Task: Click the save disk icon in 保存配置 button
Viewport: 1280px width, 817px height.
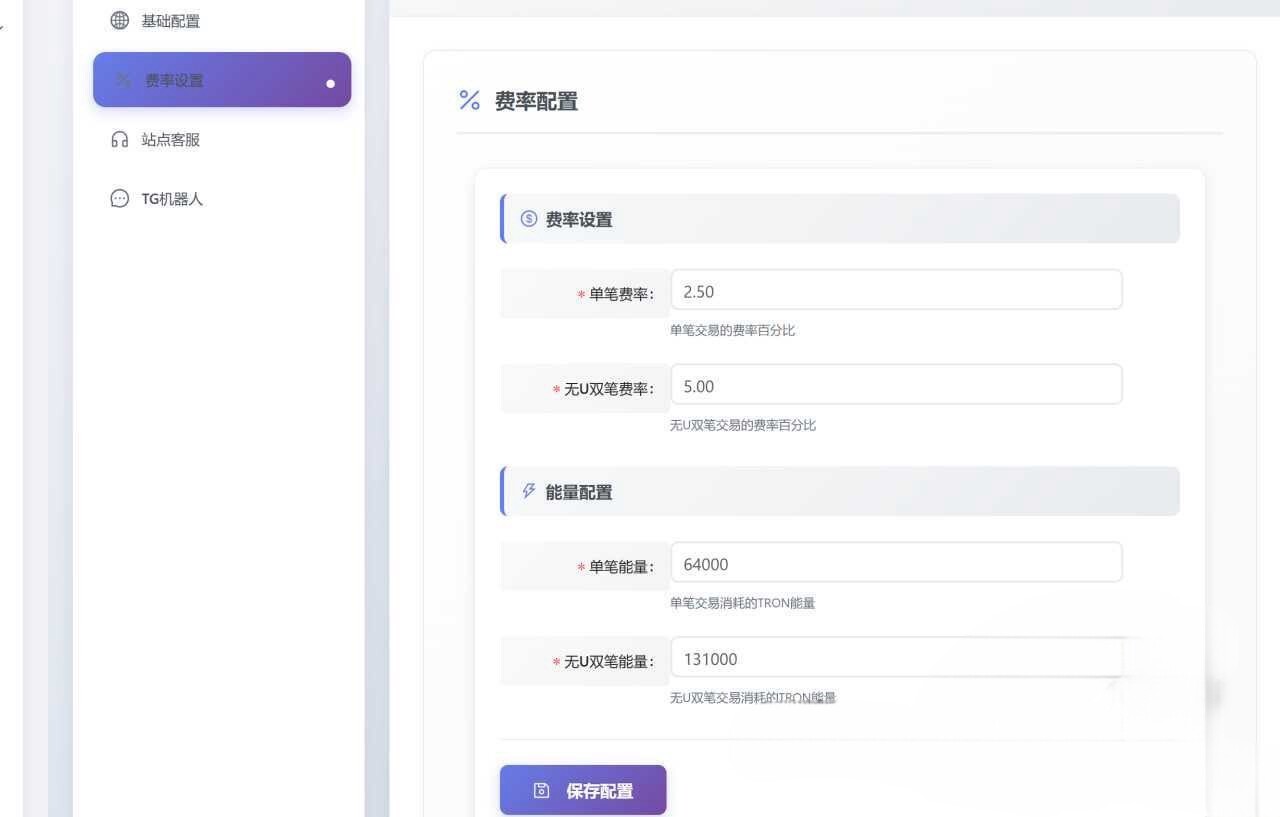Action: 542,791
